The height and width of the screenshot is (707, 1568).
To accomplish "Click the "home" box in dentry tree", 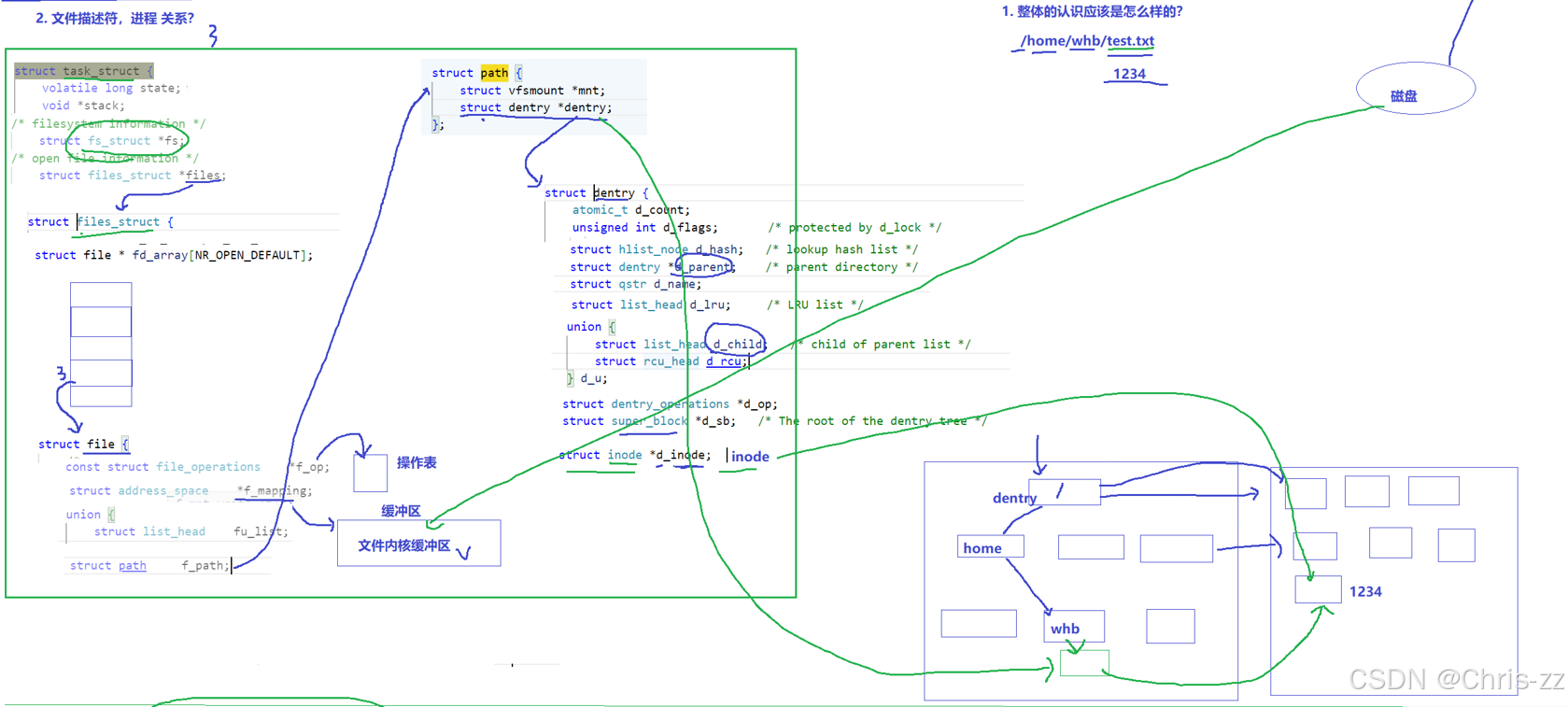I will (991, 546).
